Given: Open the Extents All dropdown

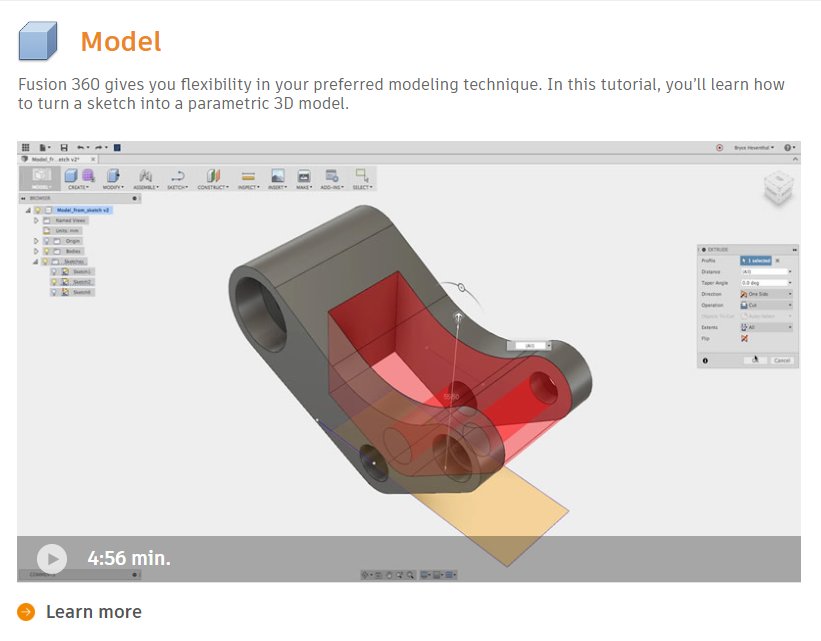Looking at the screenshot, I should pyautogui.click(x=766, y=327).
